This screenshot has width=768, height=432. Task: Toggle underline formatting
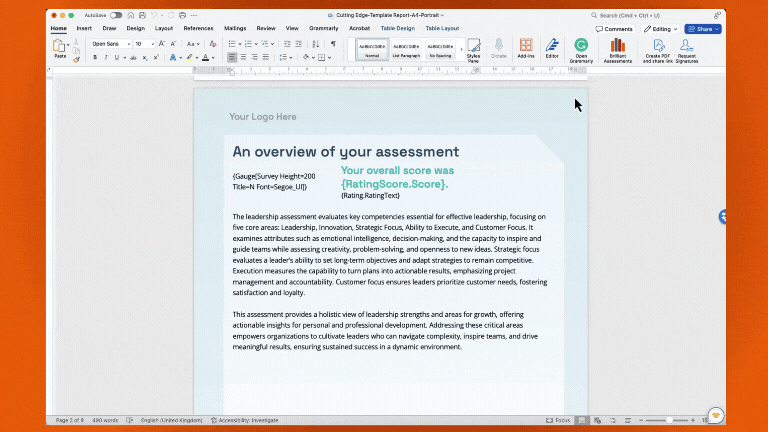[x=117, y=58]
